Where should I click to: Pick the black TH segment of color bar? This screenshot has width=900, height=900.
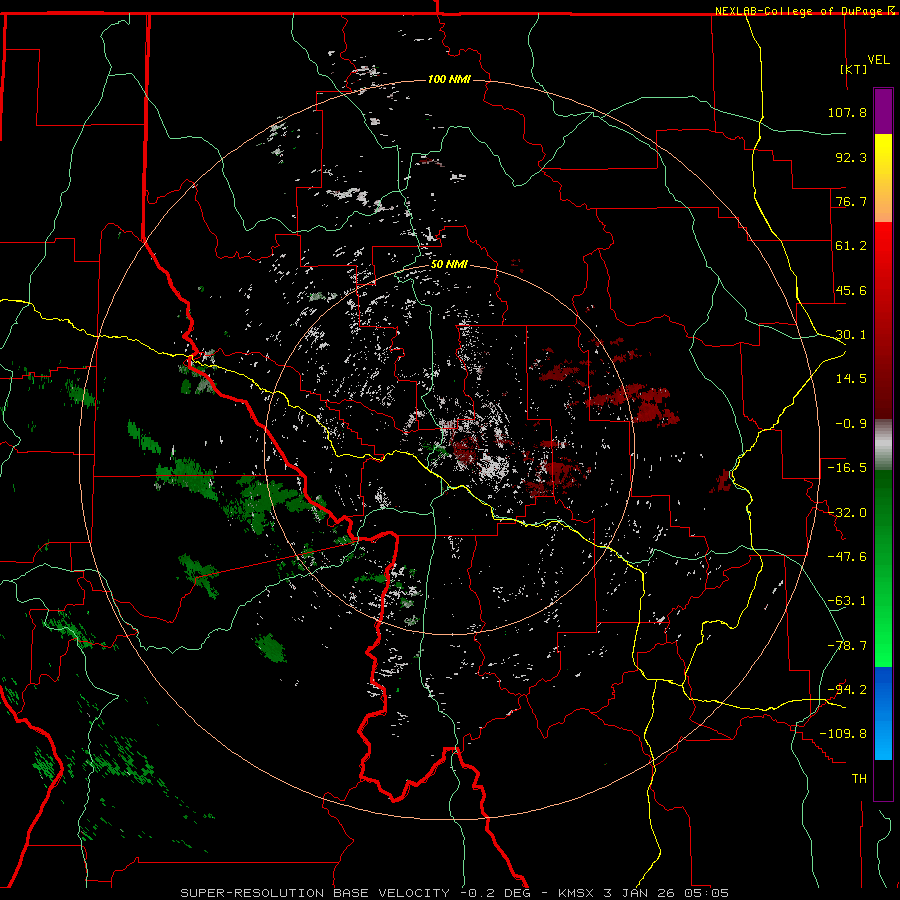tap(883, 779)
